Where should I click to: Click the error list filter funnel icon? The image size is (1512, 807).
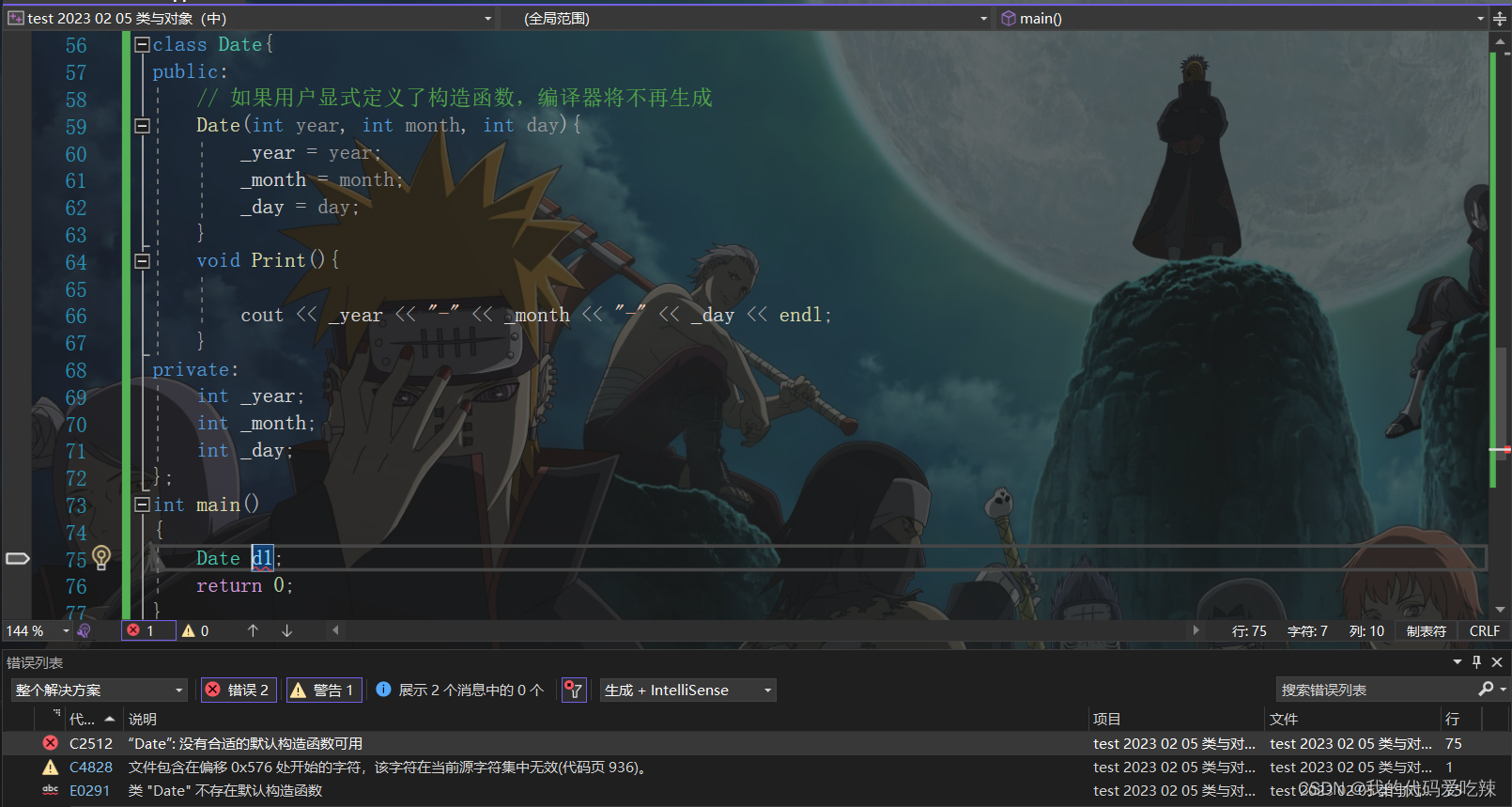[574, 691]
